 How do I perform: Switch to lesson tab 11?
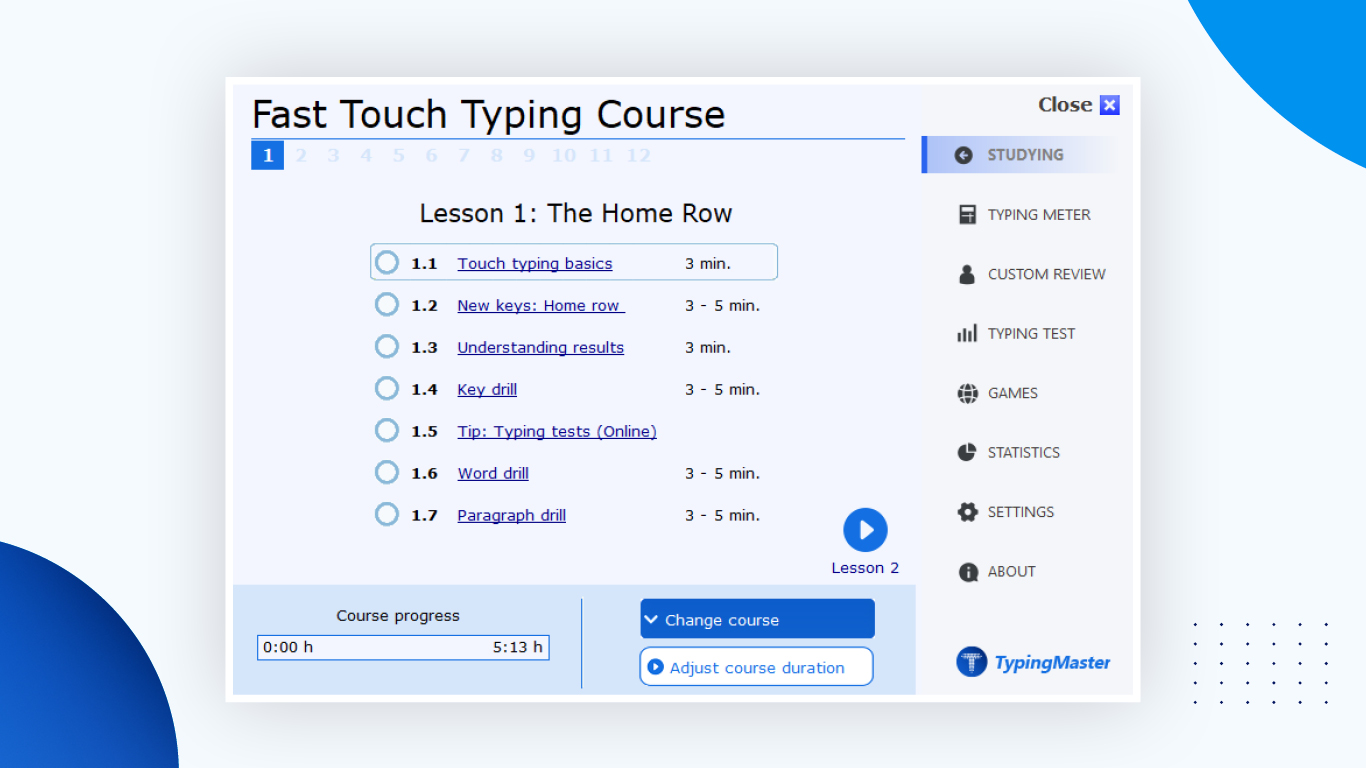click(x=600, y=155)
